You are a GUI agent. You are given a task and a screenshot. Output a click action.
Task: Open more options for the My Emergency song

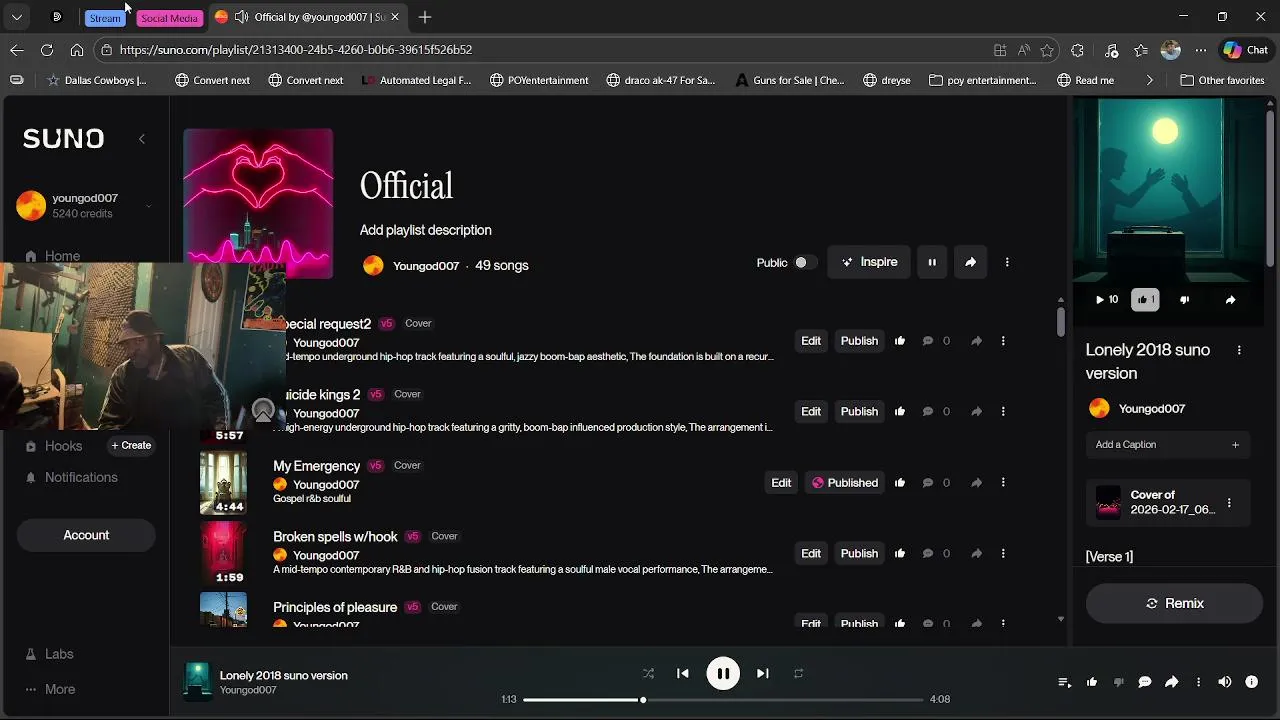pyautogui.click(x=1003, y=483)
